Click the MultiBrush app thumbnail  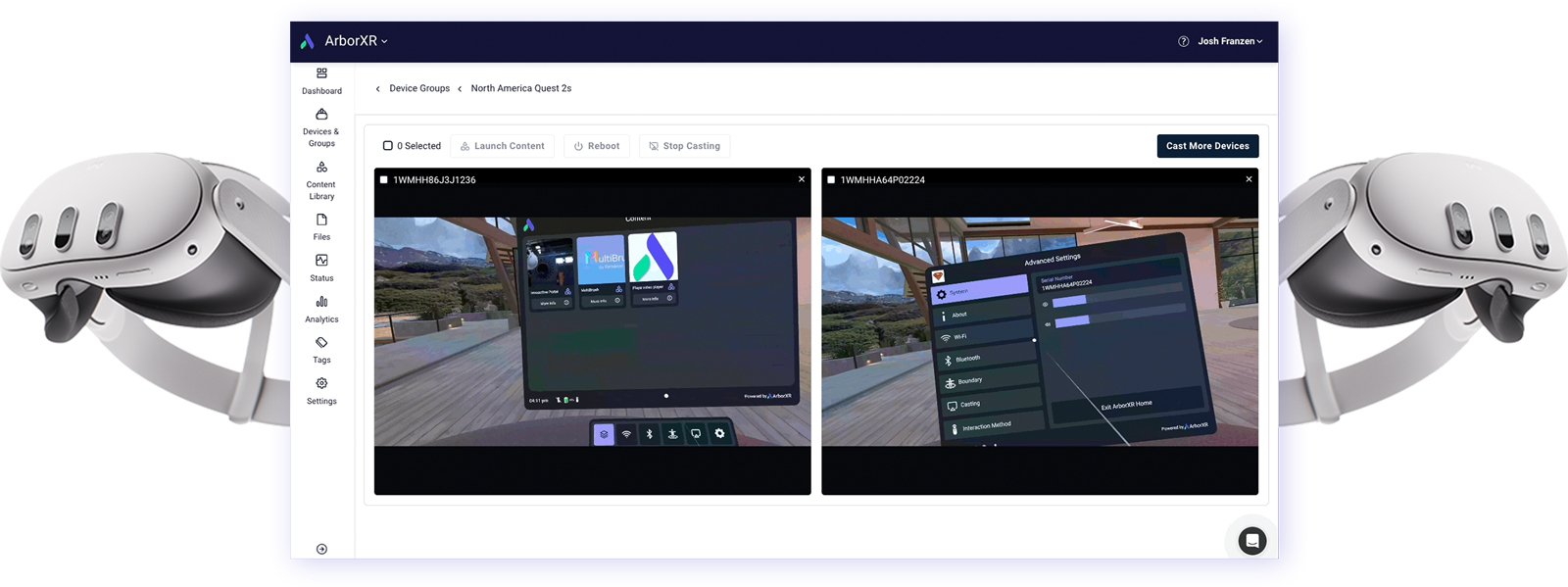pos(601,259)
